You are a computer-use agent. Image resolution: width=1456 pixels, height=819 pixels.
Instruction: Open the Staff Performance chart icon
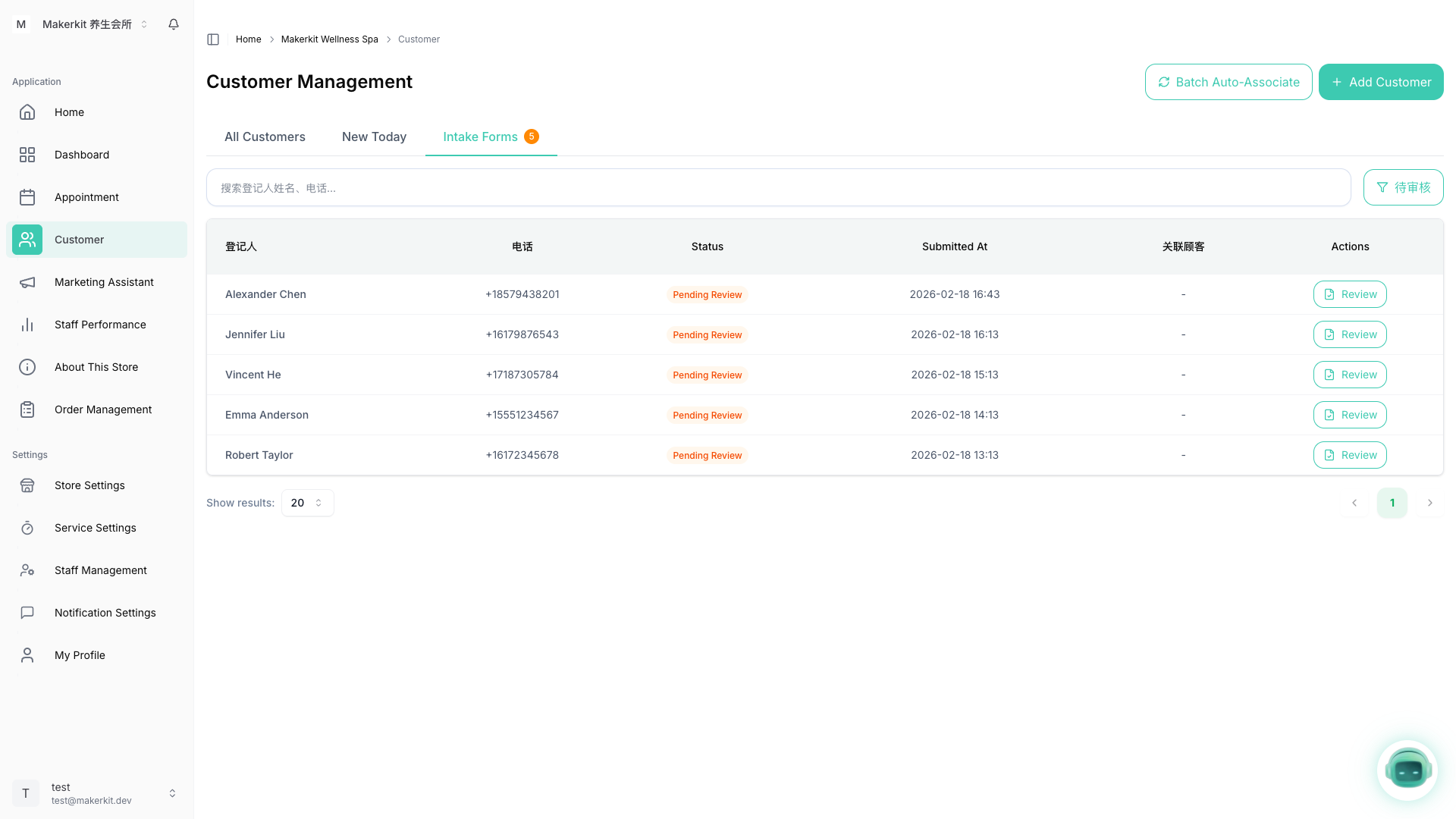coord(27,325)
